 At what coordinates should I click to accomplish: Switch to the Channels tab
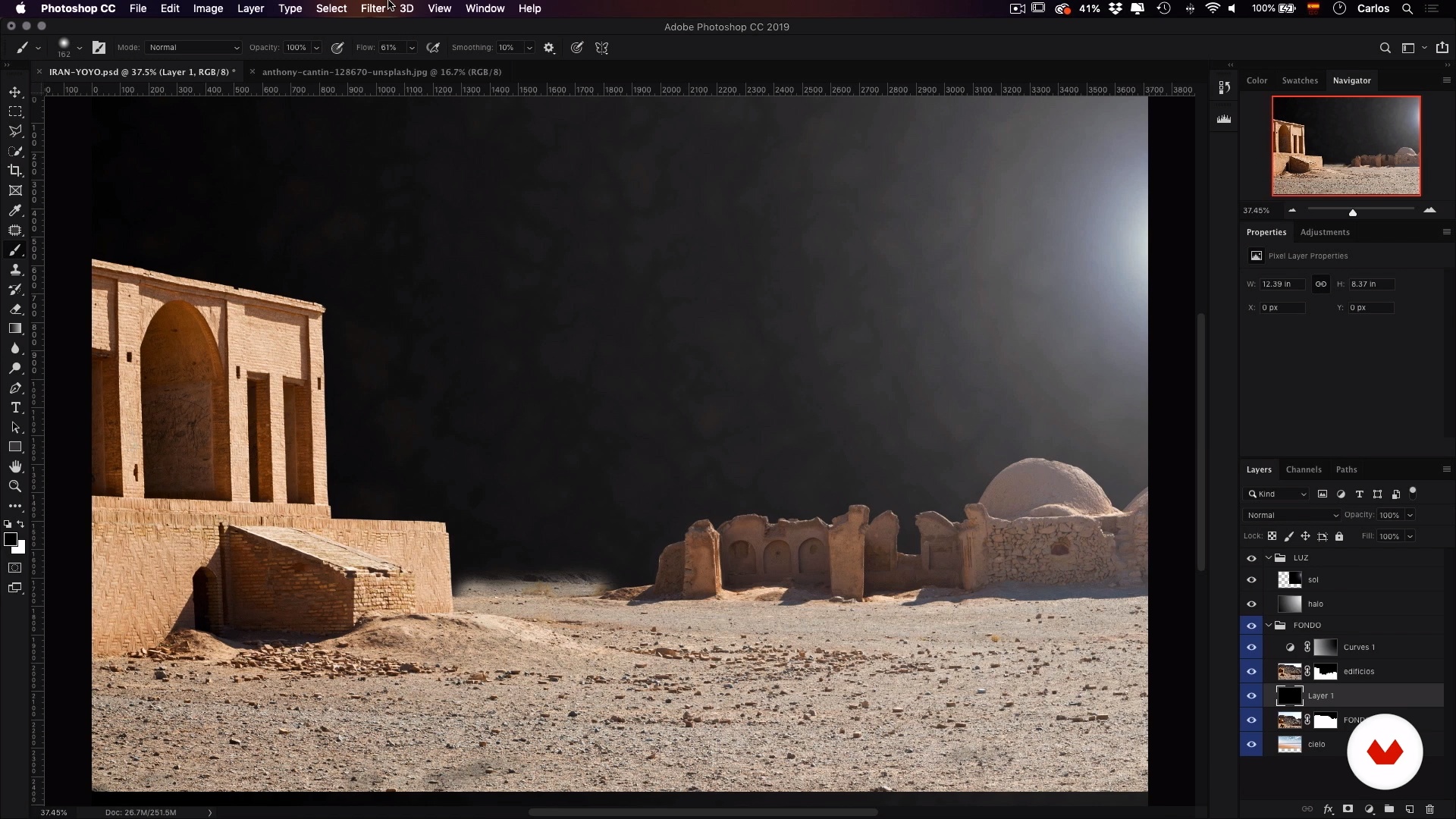[1303, 470]
